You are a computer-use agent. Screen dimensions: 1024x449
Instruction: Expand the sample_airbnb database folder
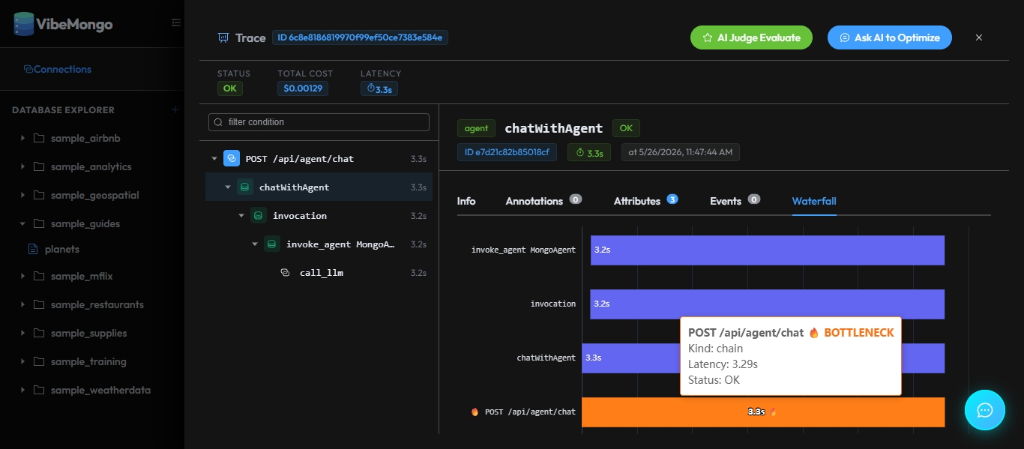(23, 138)
